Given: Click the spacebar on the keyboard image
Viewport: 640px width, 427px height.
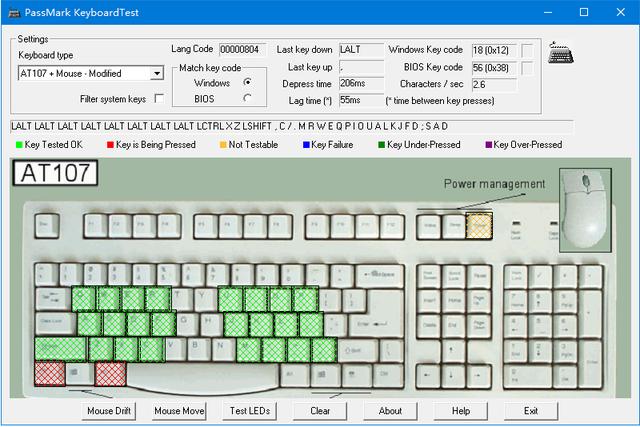Looking at the screenshot, I should [x=203, y=378].
